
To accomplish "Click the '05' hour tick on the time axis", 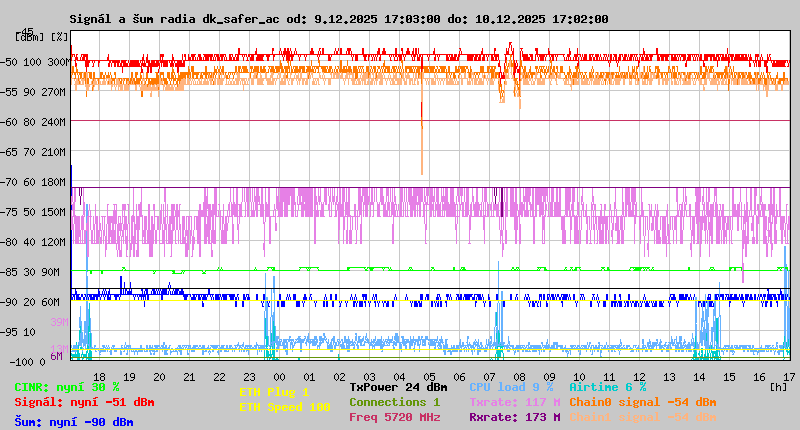I will click(x=430, y=377).
